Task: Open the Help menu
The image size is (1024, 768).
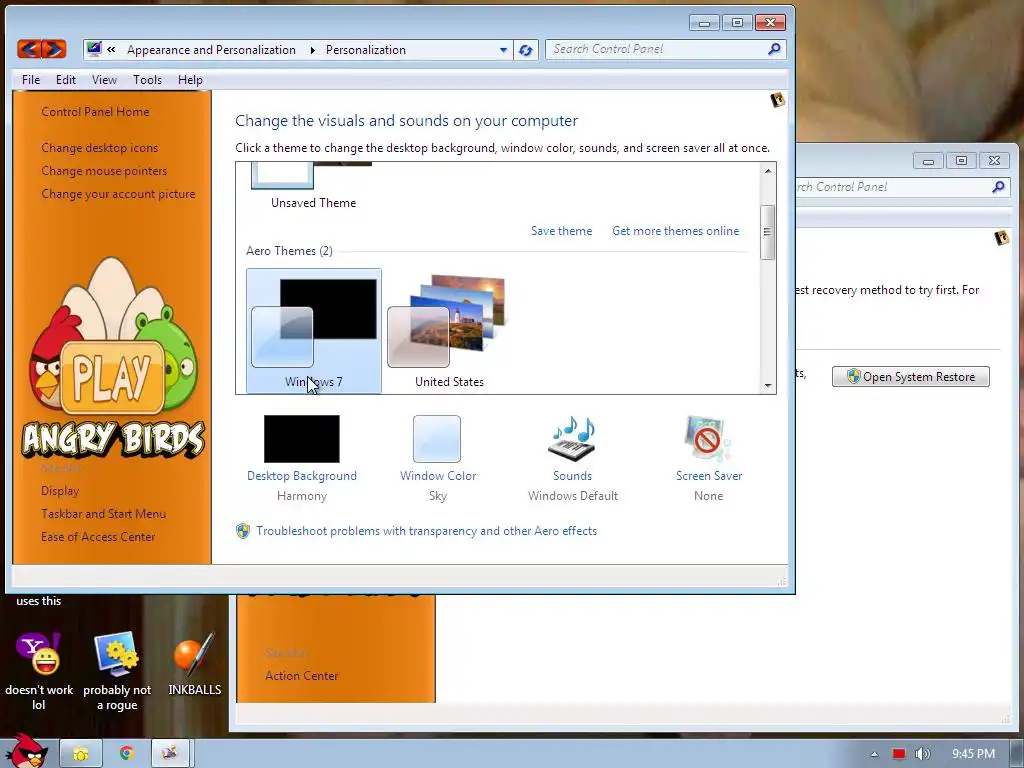Action: pyautogui.click(x=190, y=80)
